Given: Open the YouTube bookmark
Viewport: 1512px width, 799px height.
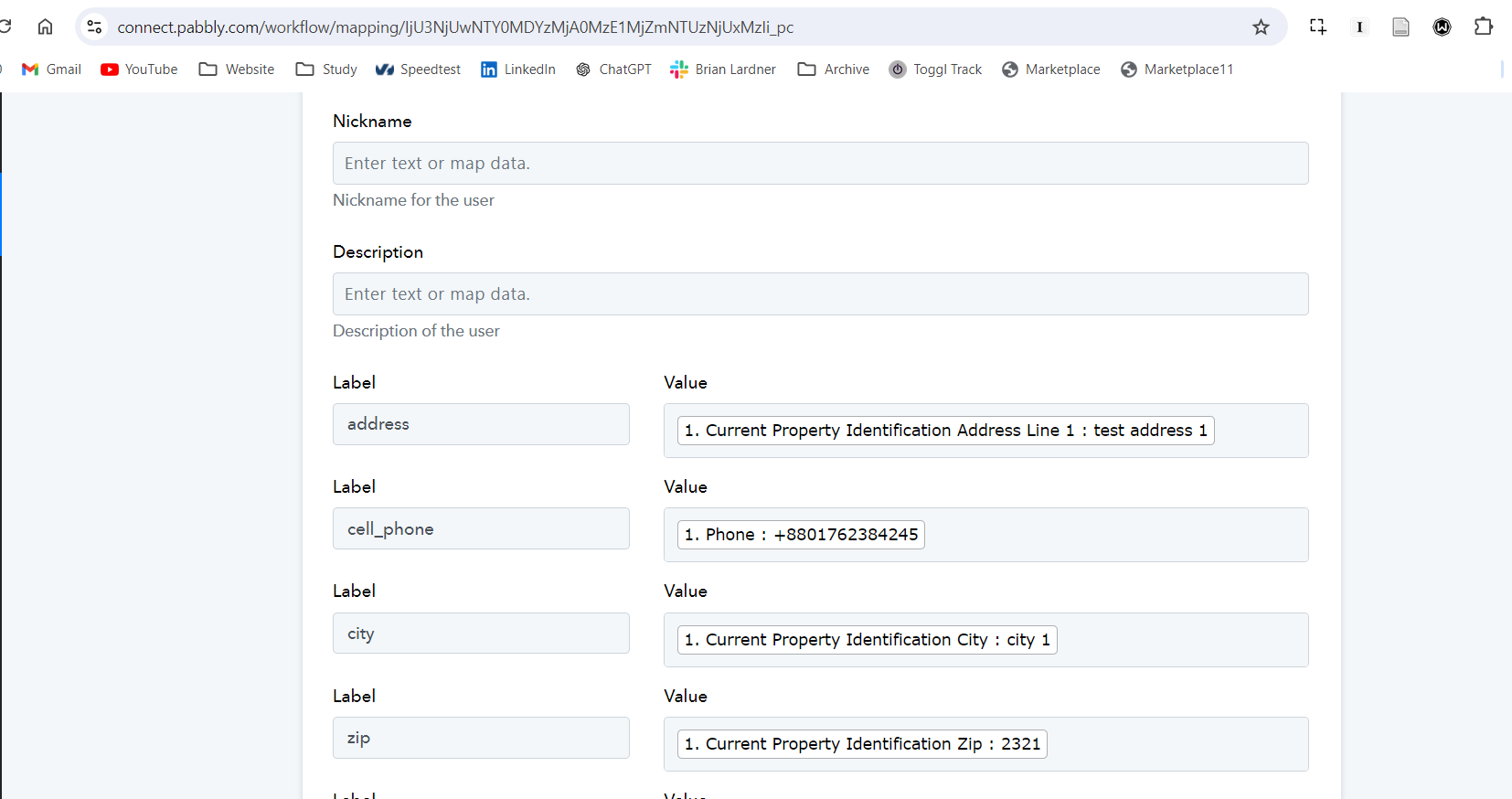Looking at the screenshot, I should (139, 69).
